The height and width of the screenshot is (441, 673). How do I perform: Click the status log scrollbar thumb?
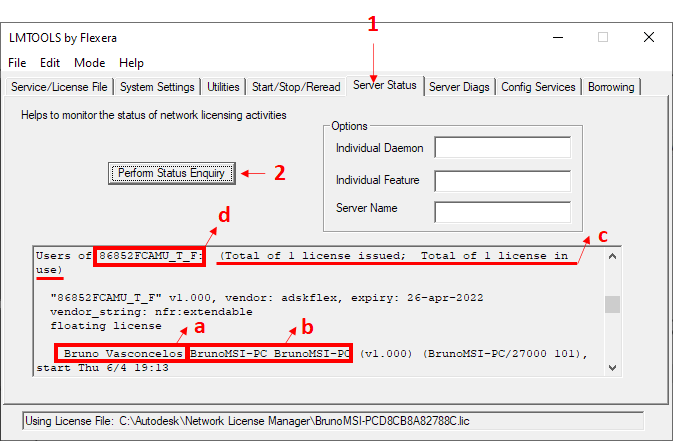612,304
